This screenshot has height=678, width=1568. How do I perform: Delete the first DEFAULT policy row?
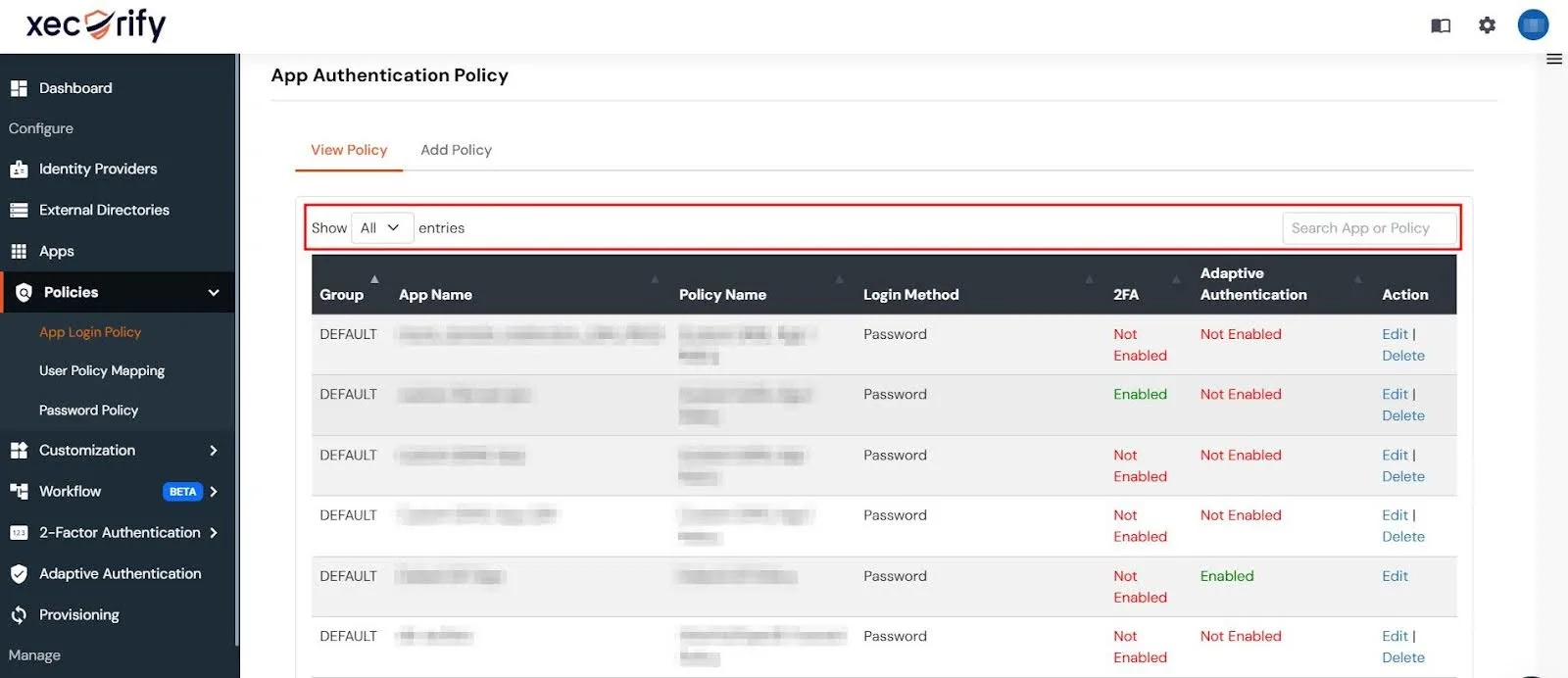pyautogui.click(x=1403, y=356)
